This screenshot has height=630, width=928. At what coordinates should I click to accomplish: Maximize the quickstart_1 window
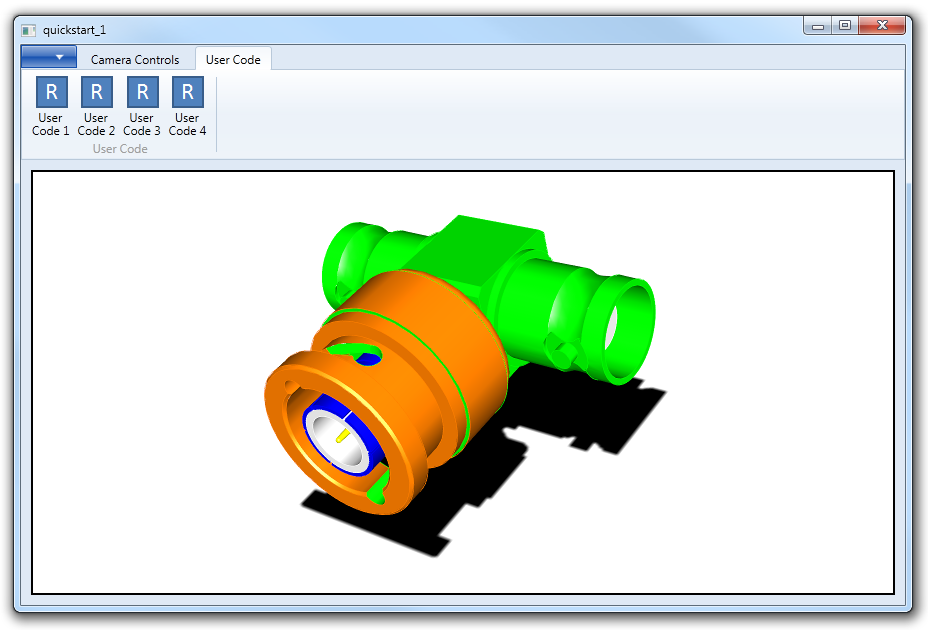[845, 26]
